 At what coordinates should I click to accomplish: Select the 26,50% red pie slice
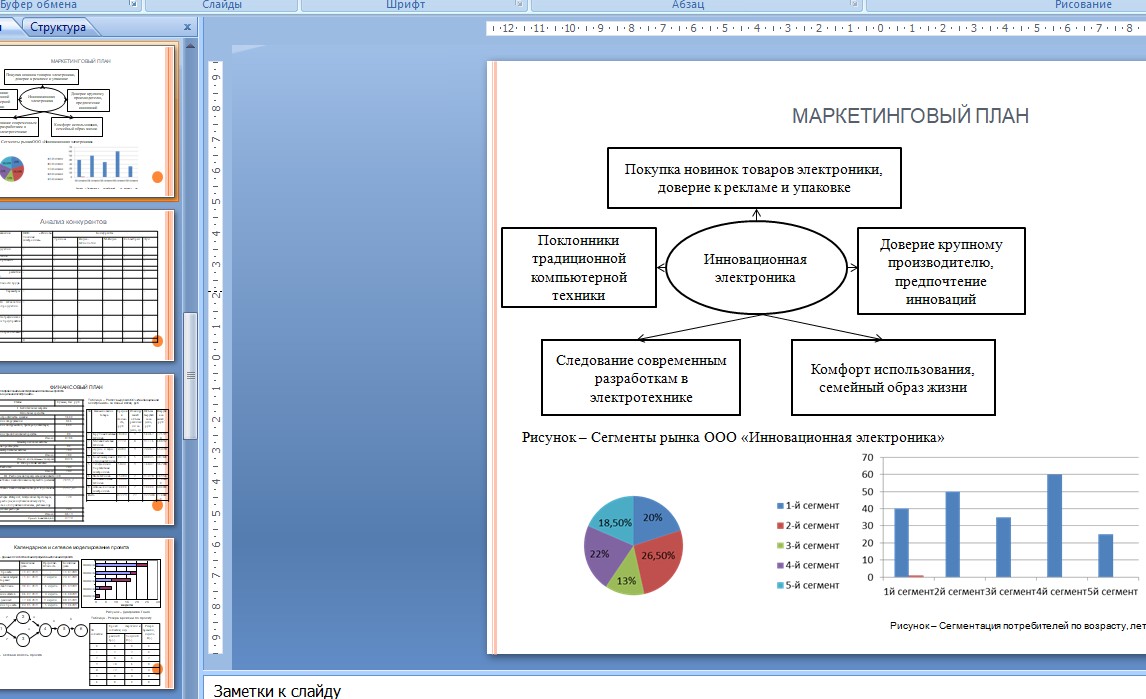click(x=656, y=559)
